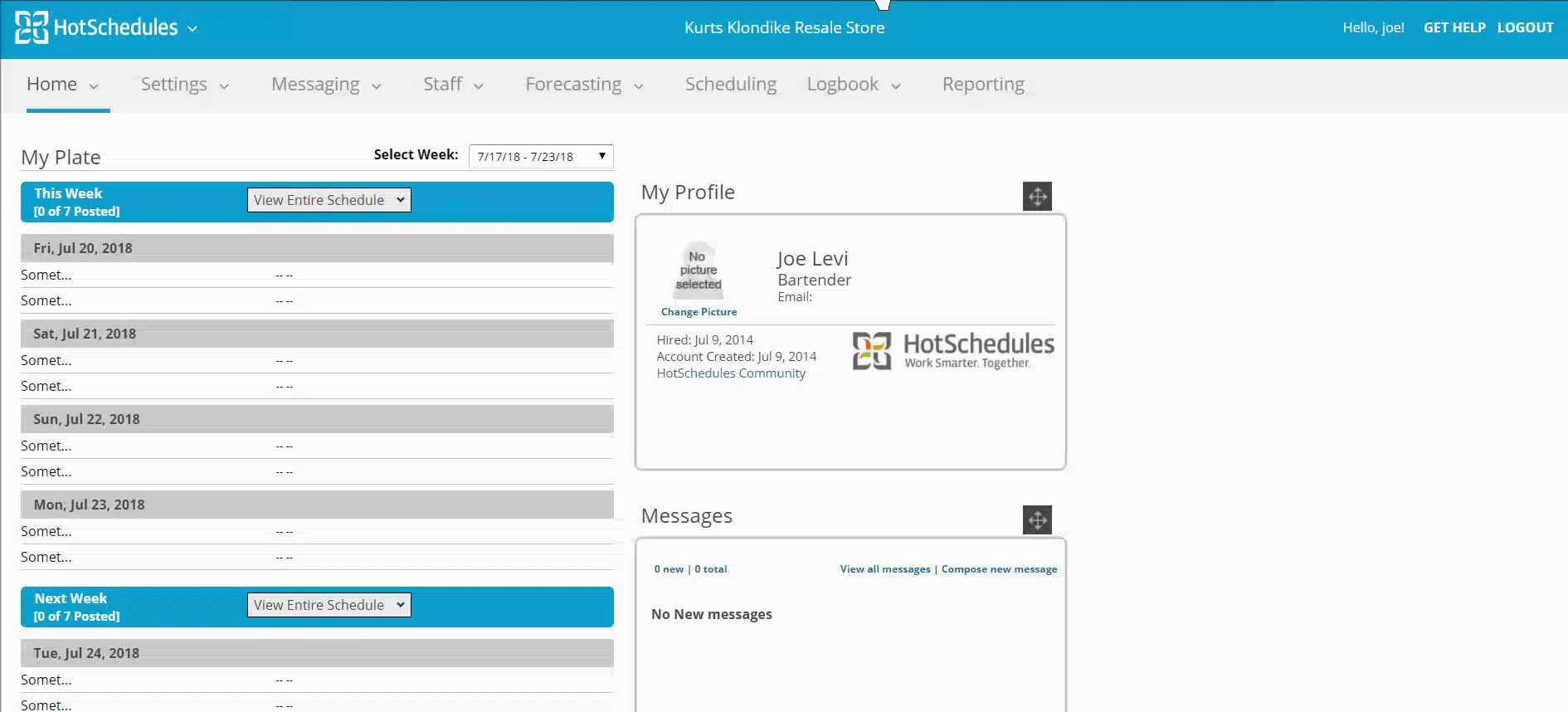Image resolution: width=1568 pixels, height=712 pixels.
Task: Click the move handle icon for Messages
Action: (1037, 520)
